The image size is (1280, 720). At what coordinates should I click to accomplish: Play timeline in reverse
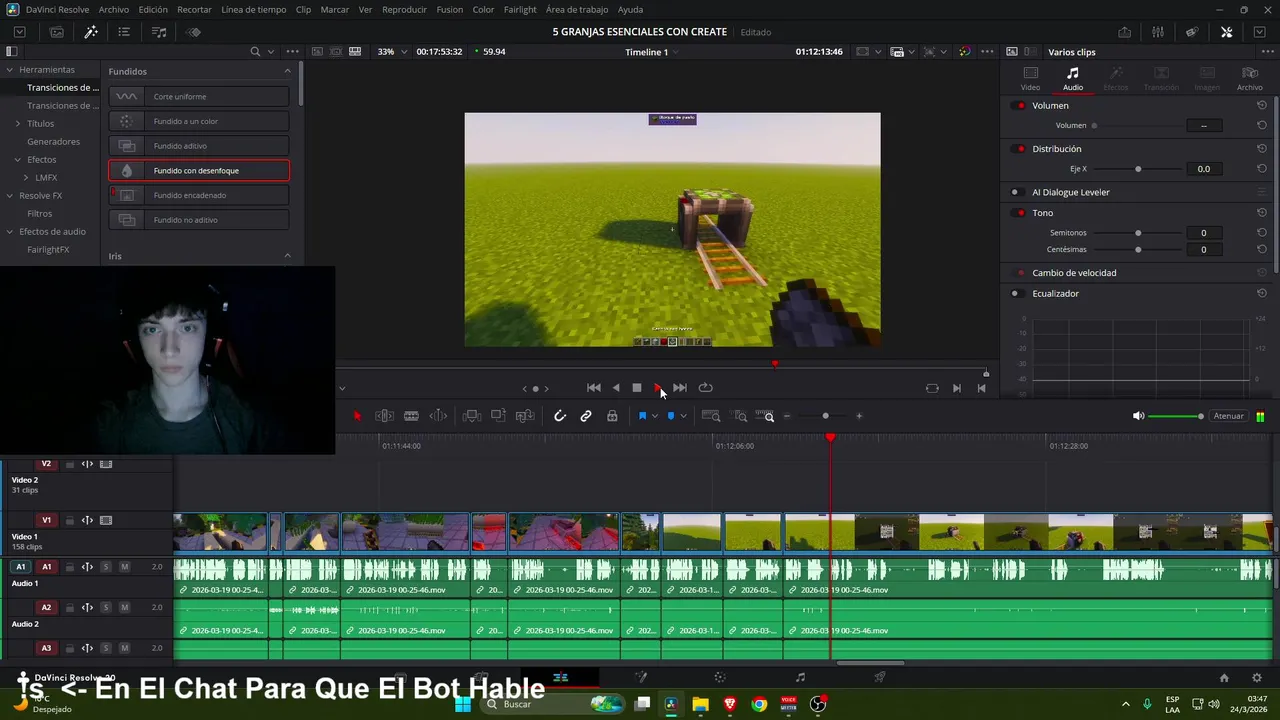pyautogui.click(x=615, y=388)
